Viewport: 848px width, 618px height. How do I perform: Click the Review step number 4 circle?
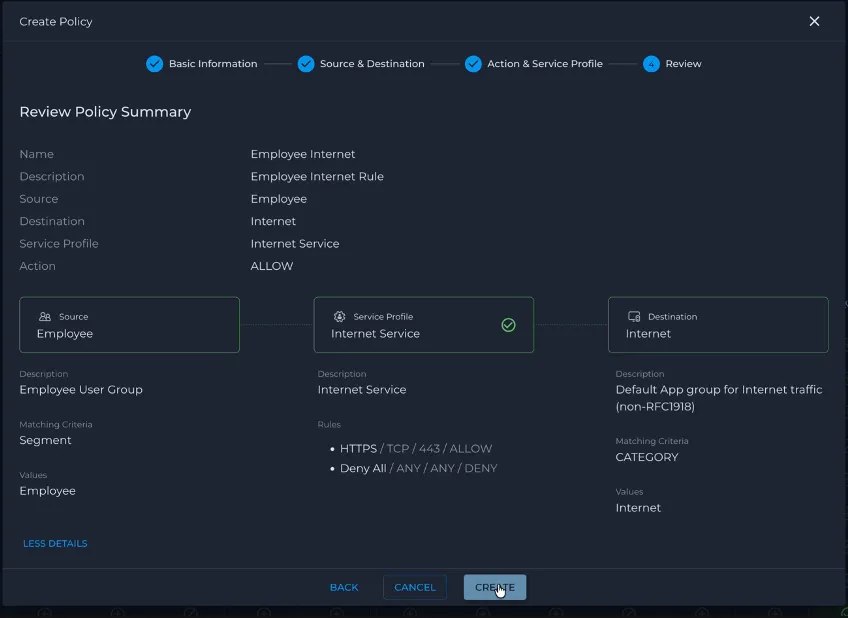click(x=651, y=64)
